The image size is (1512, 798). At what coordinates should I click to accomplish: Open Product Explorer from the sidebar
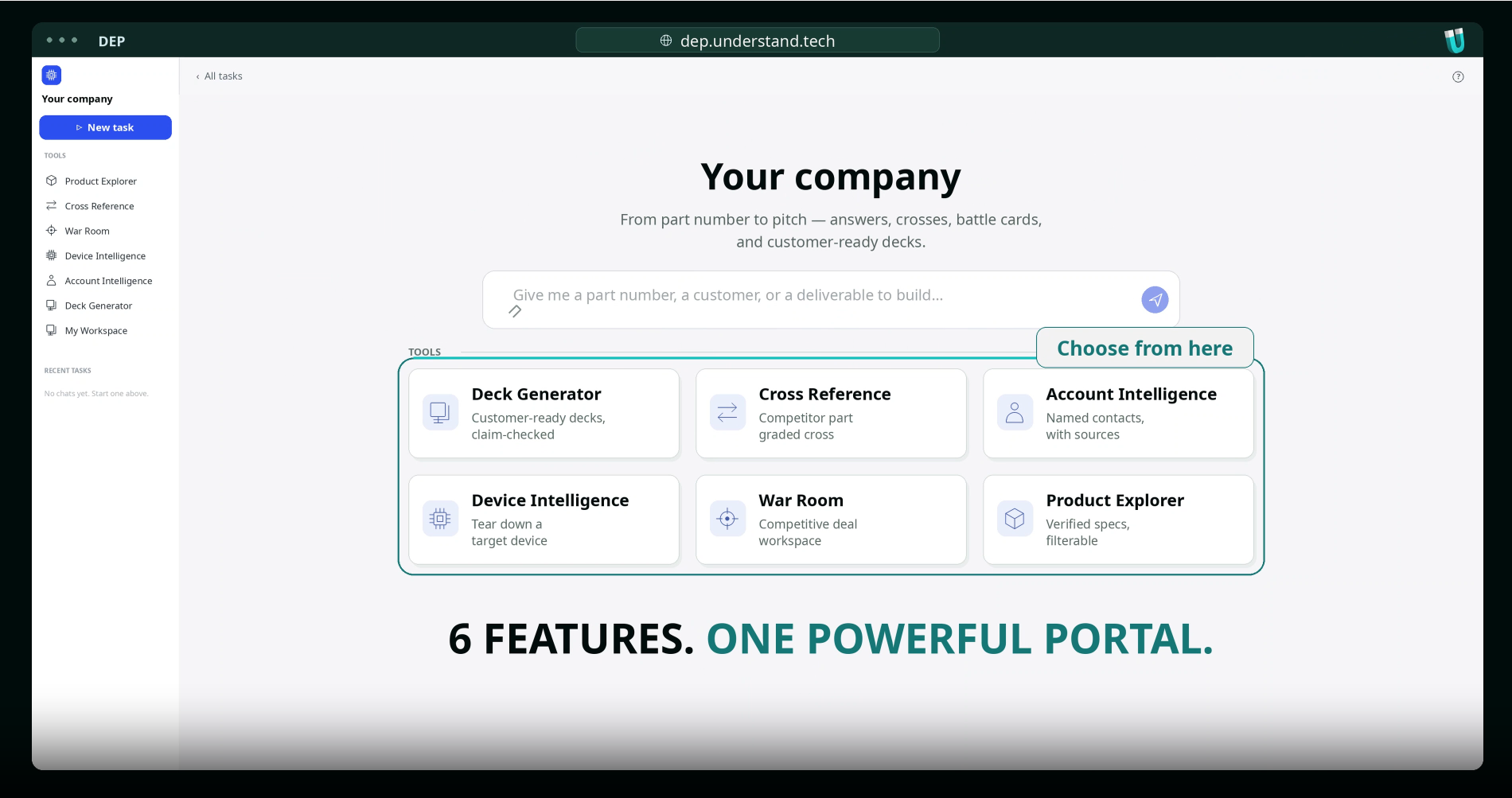101,181
